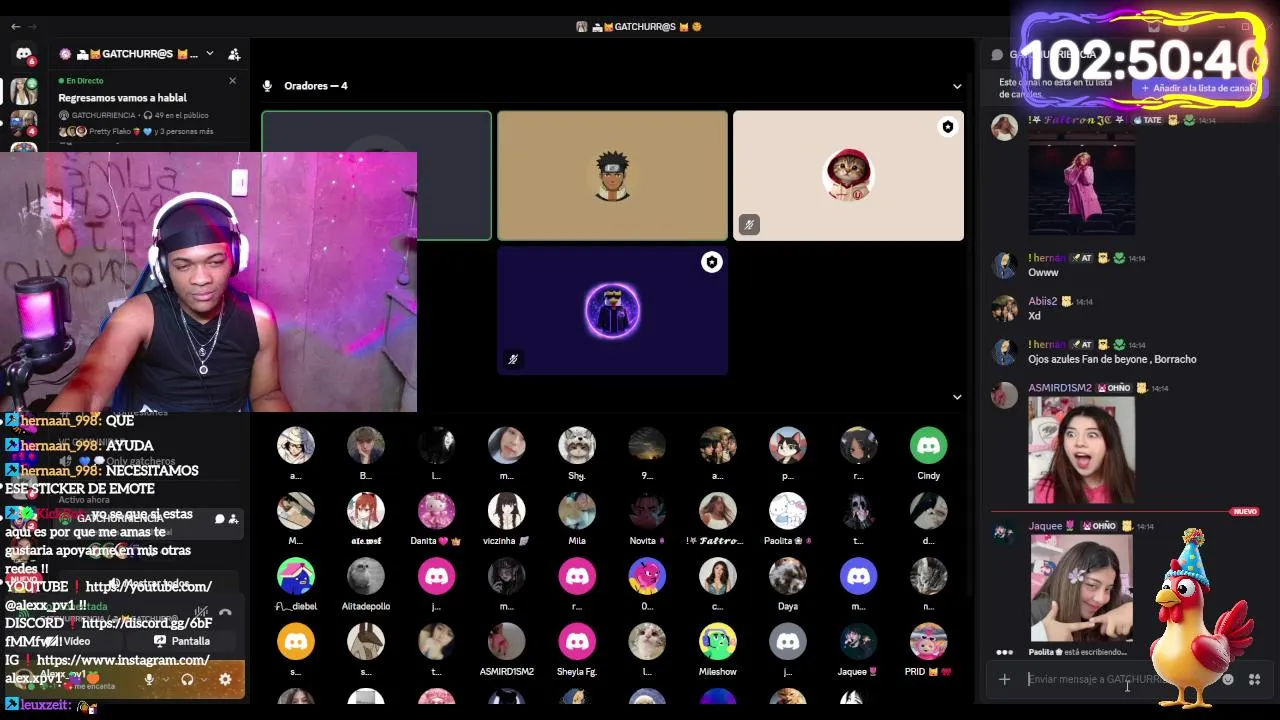Click the Añadir a la lista de canales button
This screenshot has height=720, width=1280.
[x=1198, y=88]
